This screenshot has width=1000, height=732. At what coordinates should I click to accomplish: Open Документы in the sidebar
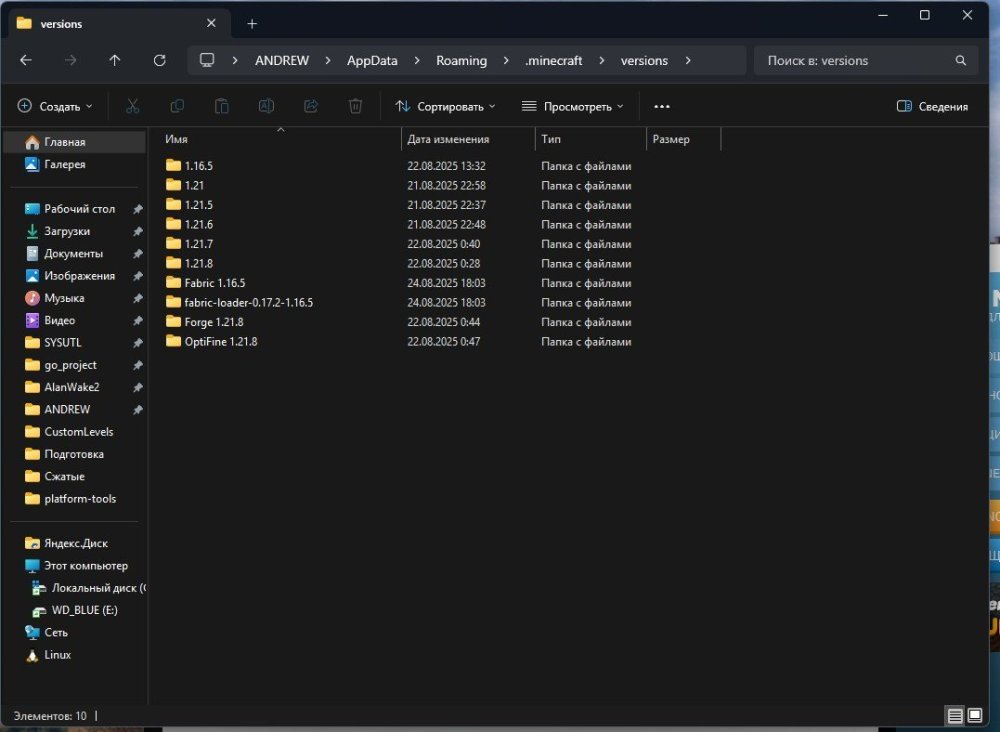click(75, 253)
